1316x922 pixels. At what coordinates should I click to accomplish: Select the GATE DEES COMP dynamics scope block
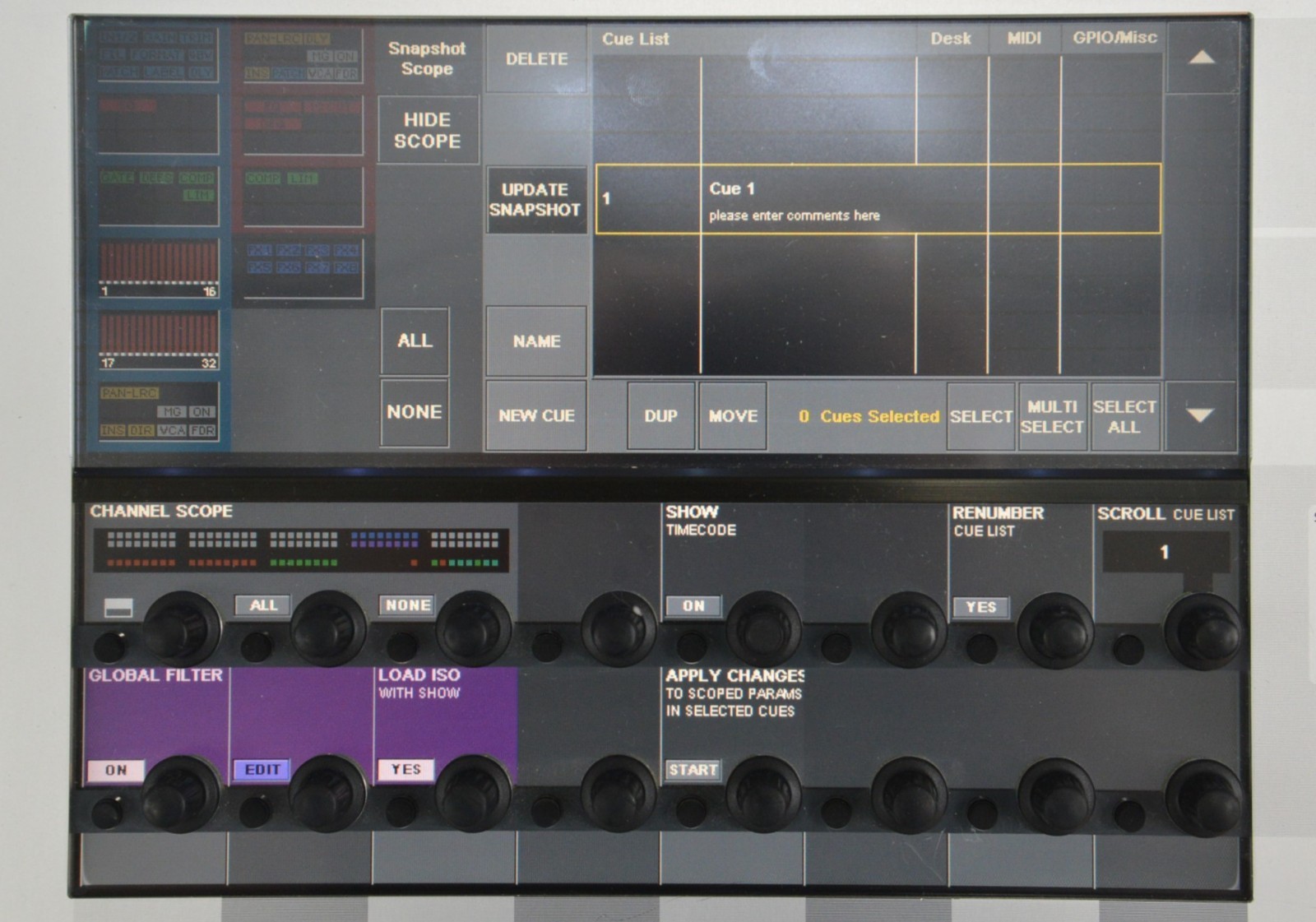(x=159, y=196)
